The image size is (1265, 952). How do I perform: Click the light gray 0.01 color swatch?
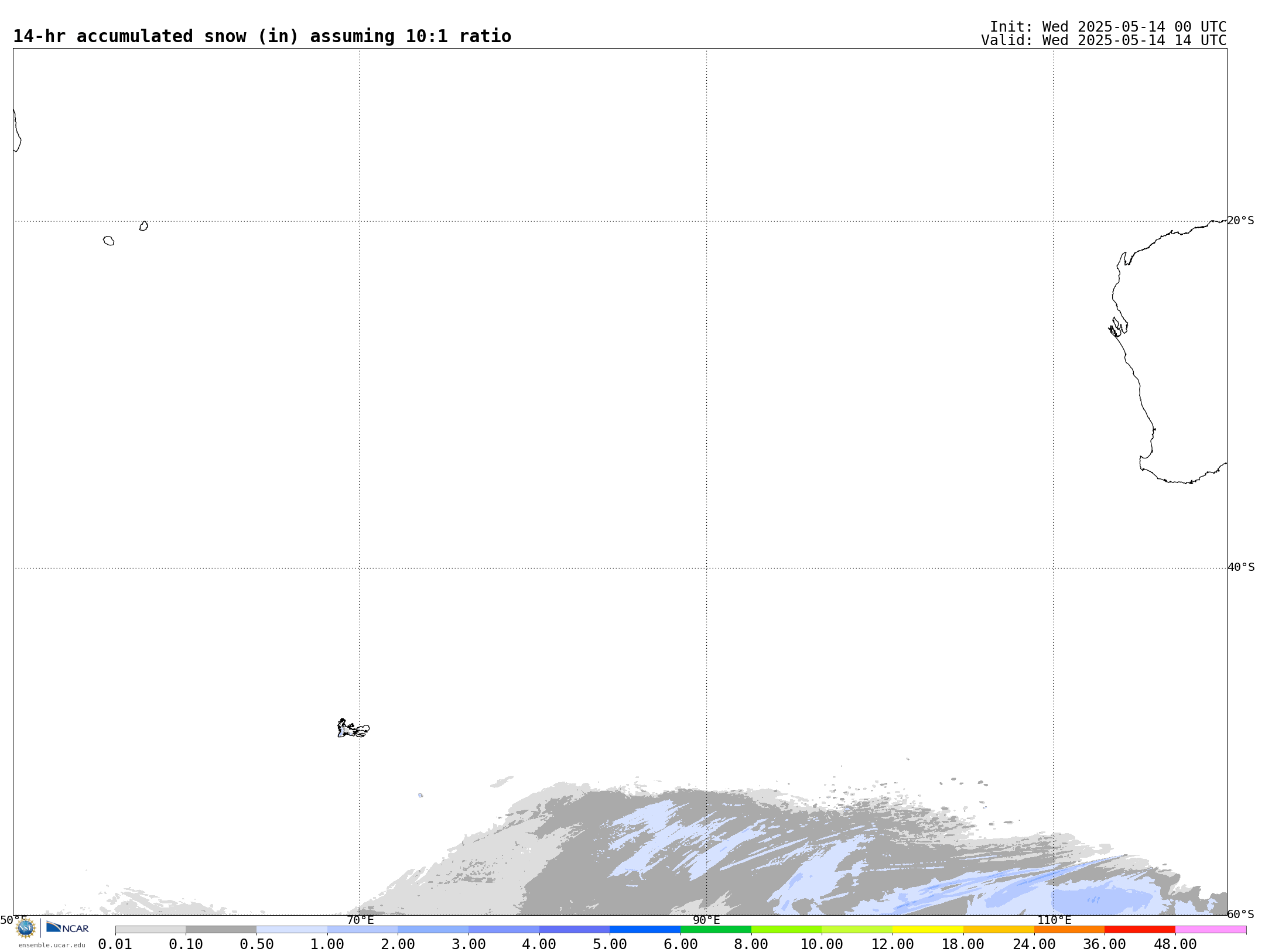pyautogui.click(x=151, y=930)
